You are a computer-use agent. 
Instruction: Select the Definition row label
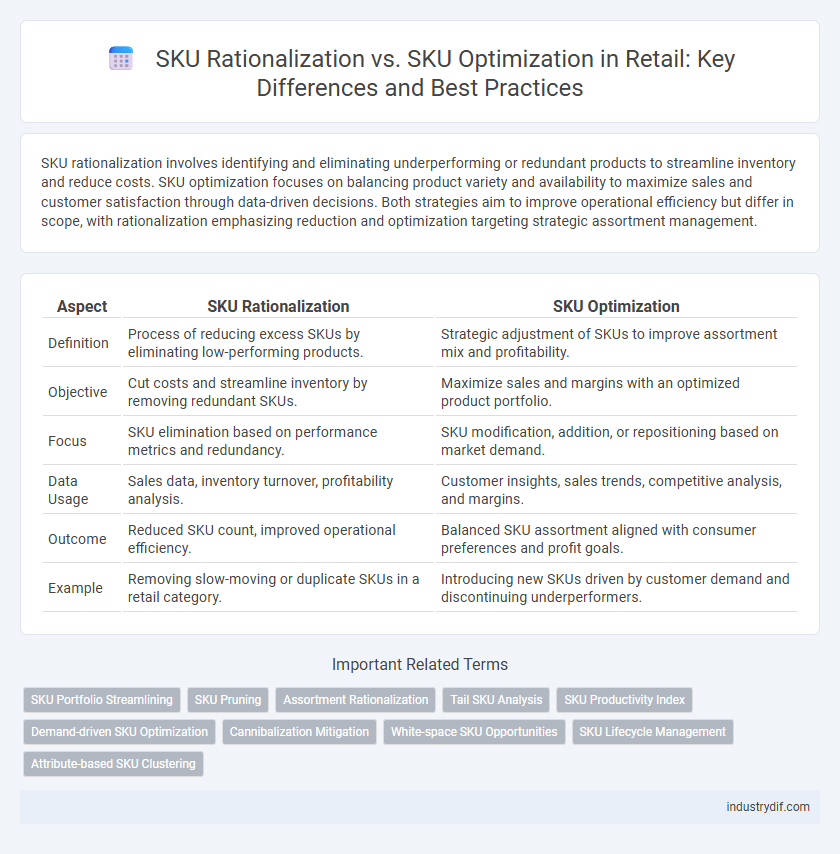tap(78, 343)
